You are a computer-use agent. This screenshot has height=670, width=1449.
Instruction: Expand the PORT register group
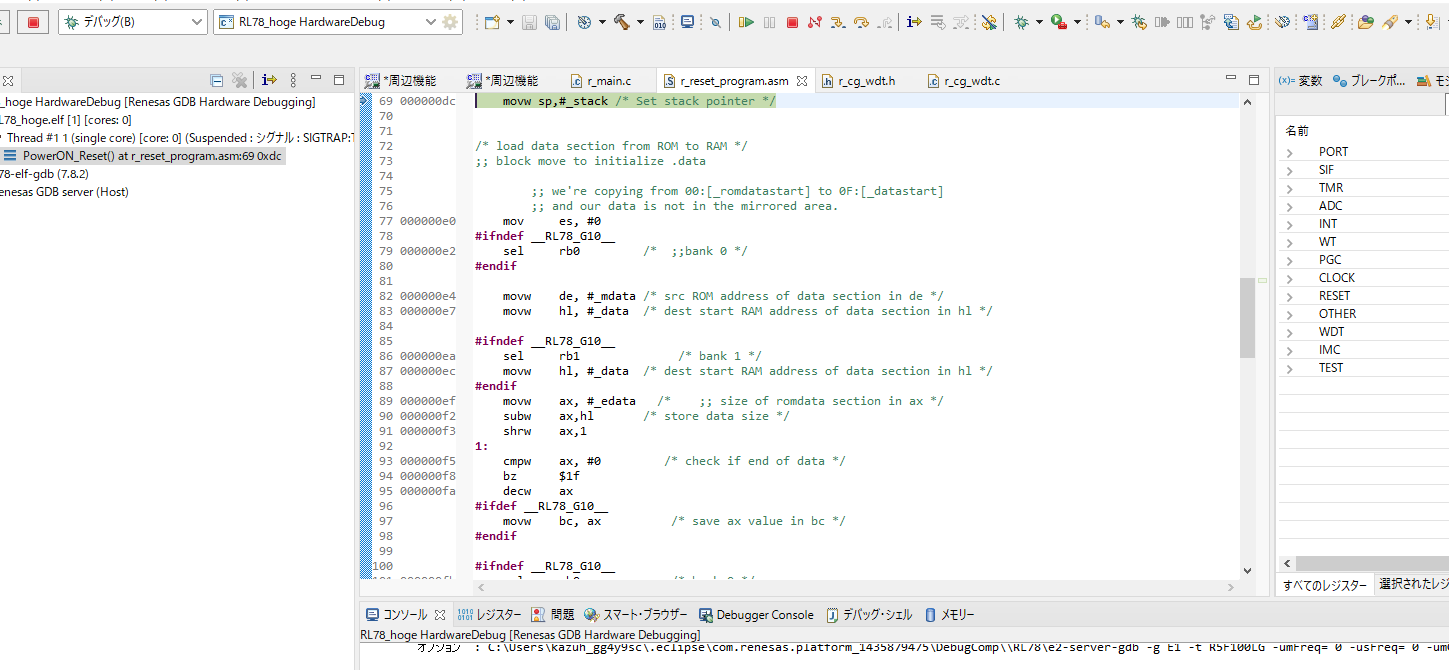(x=1290, y=152)
